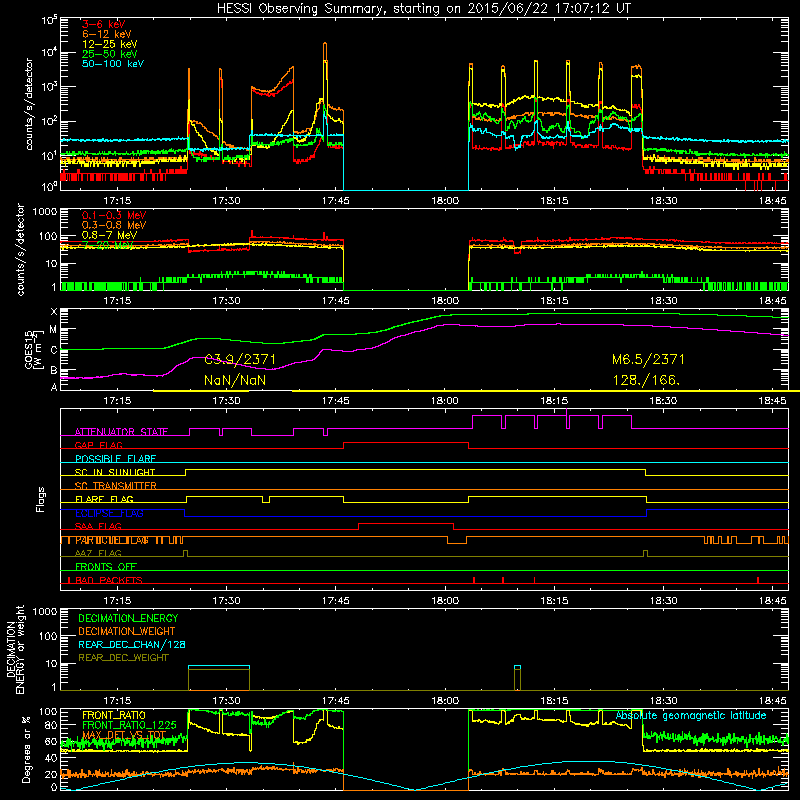
Task: Click the 0.3-0.8 MeV legend label
Action: [114, 225]
